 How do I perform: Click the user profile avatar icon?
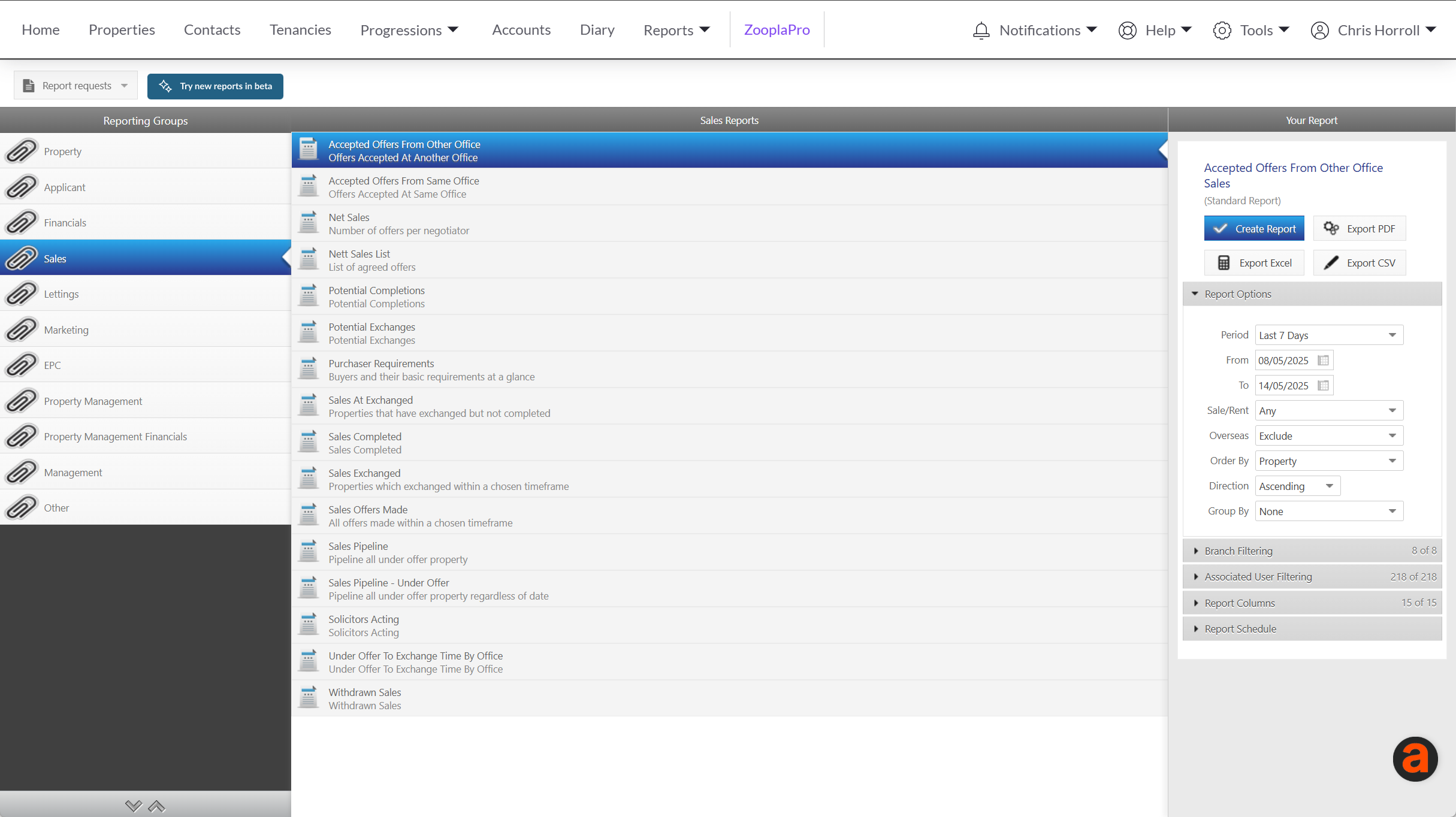pyautogui.click(x=1319, y=30)
